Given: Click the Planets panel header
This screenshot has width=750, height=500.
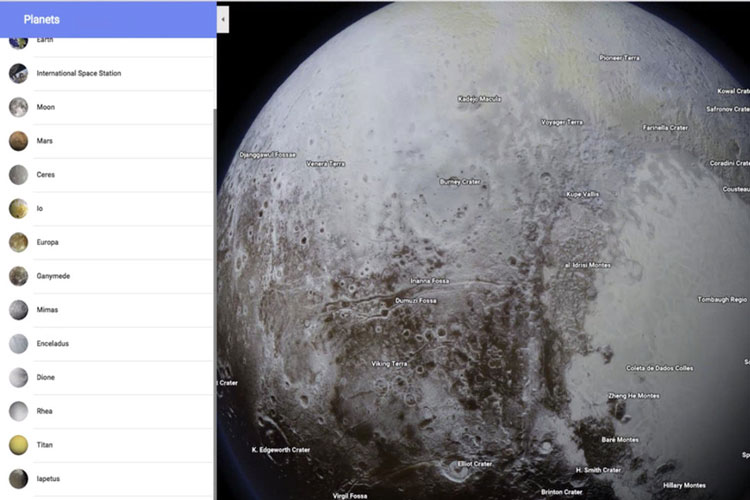Looking at the screenshot, I should [107, 18].
